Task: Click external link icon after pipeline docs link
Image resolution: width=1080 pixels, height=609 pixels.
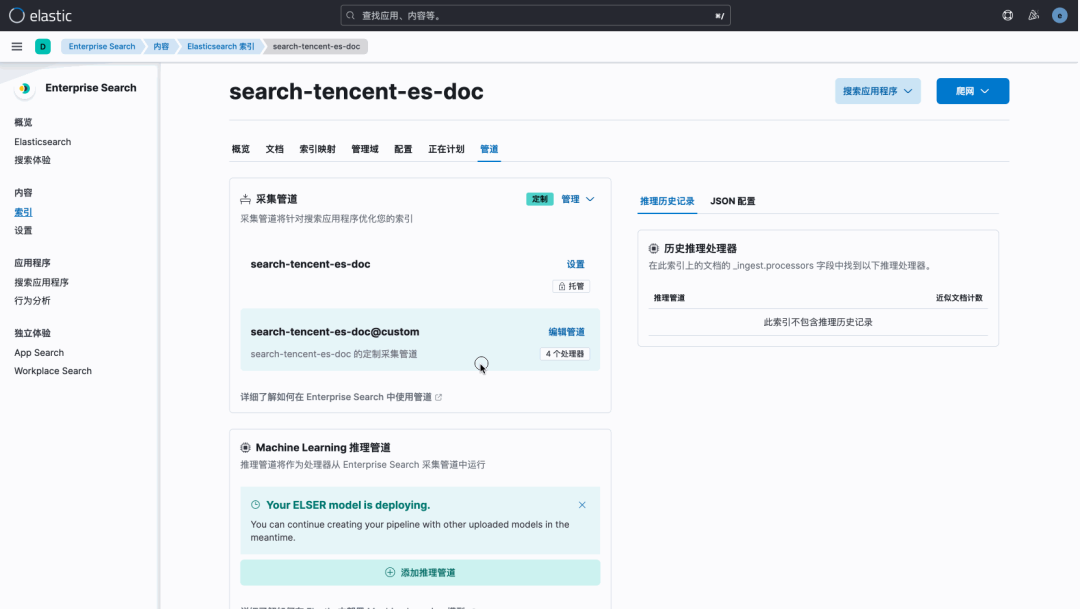Action: (x=438, y=398)
